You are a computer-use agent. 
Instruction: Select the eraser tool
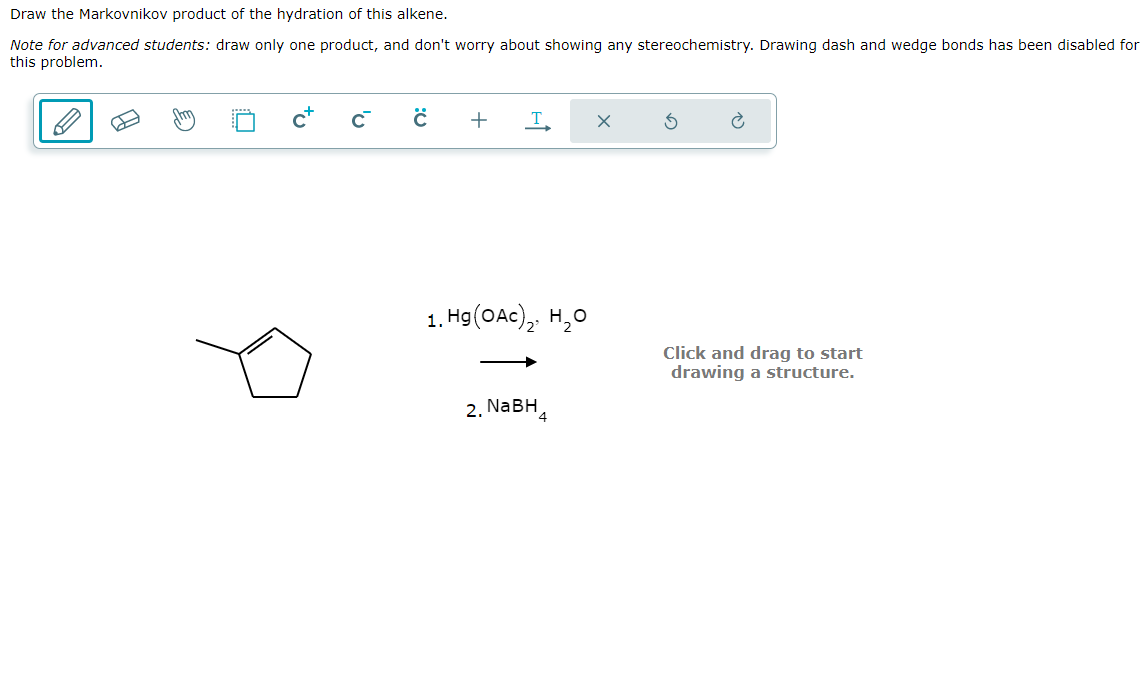(124, 120)
